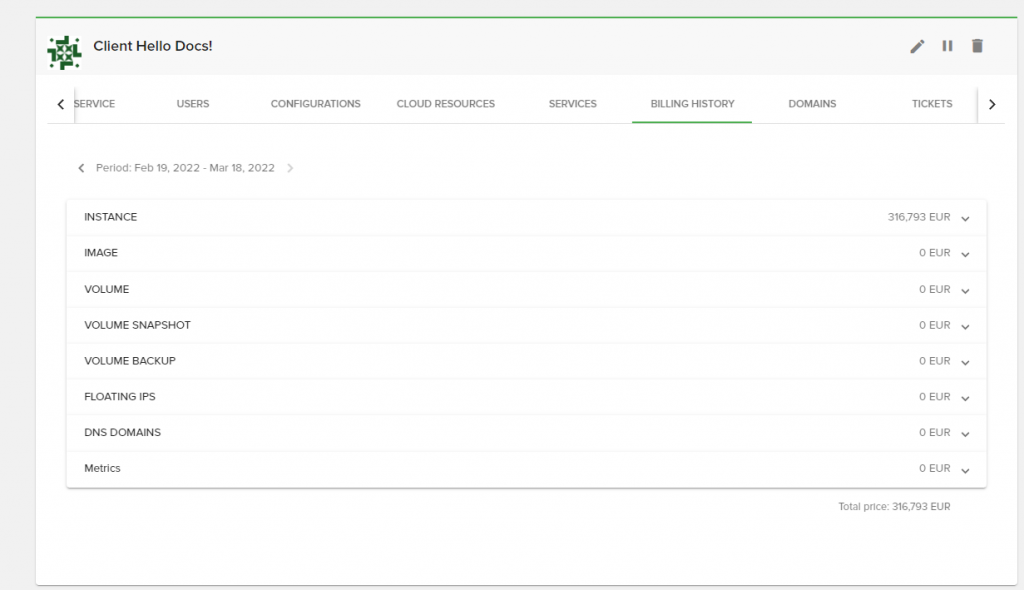Click the DNS DOMAINS row label

(x=122, y=433)
